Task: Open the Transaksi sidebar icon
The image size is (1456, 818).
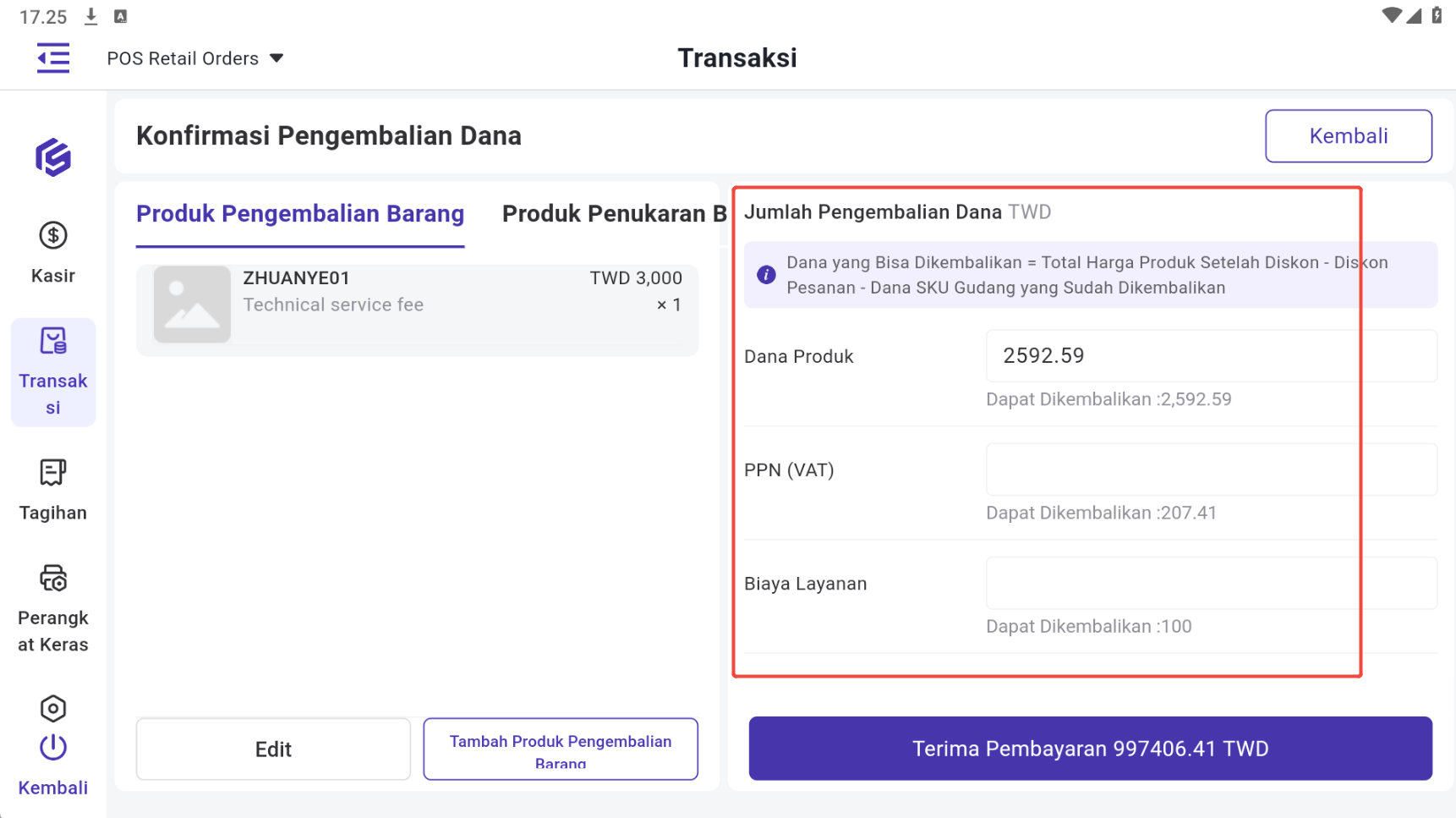Action: pyautogui.click(x=53, y=342)
